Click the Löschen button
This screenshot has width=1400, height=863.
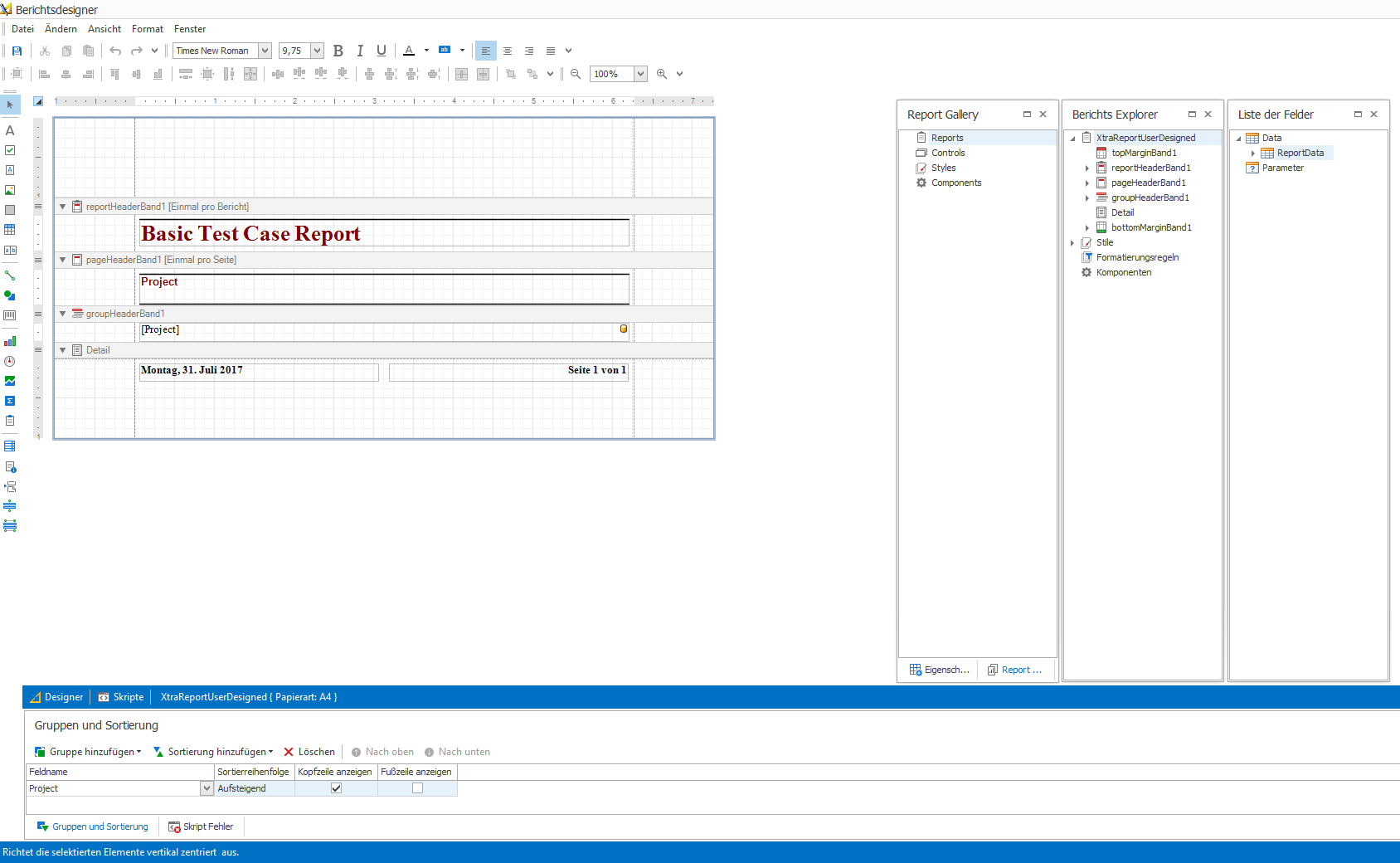(x=309, y=752)
